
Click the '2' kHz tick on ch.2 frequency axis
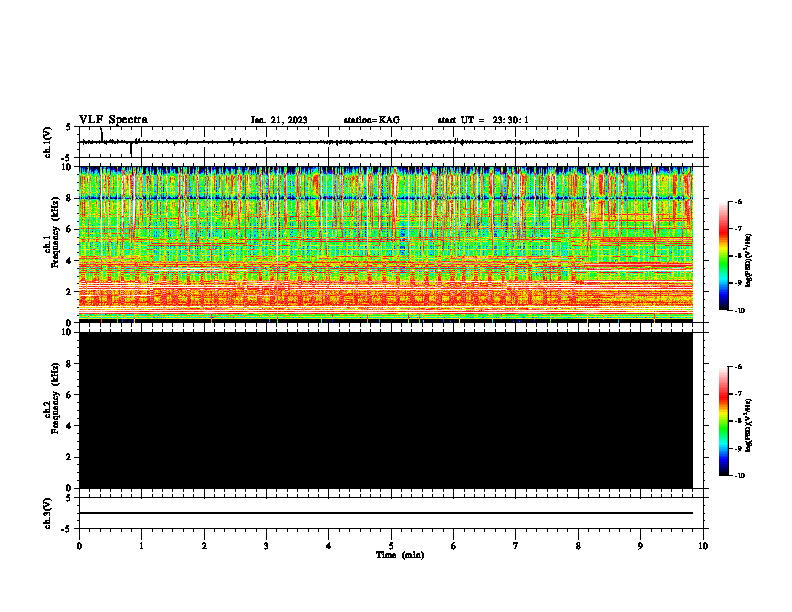tap(70, 457)
